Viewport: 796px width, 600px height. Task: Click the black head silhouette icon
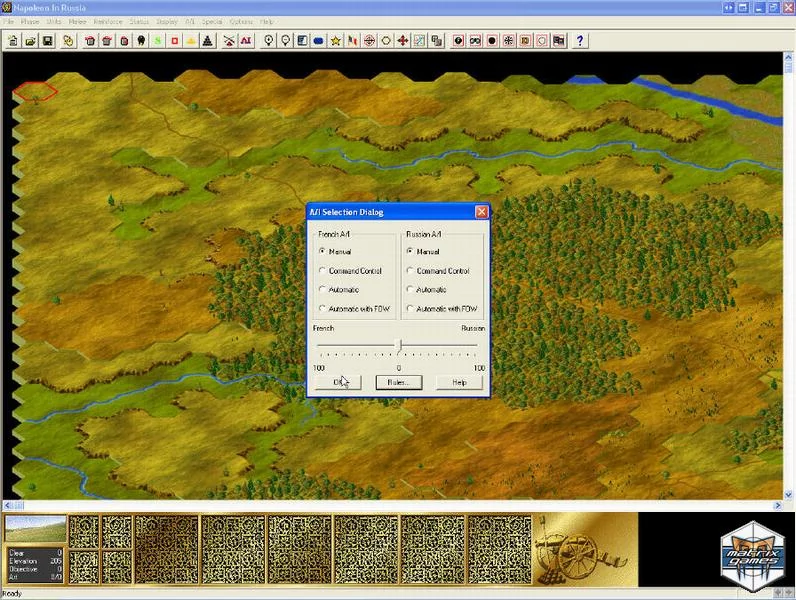pos(141,41)
